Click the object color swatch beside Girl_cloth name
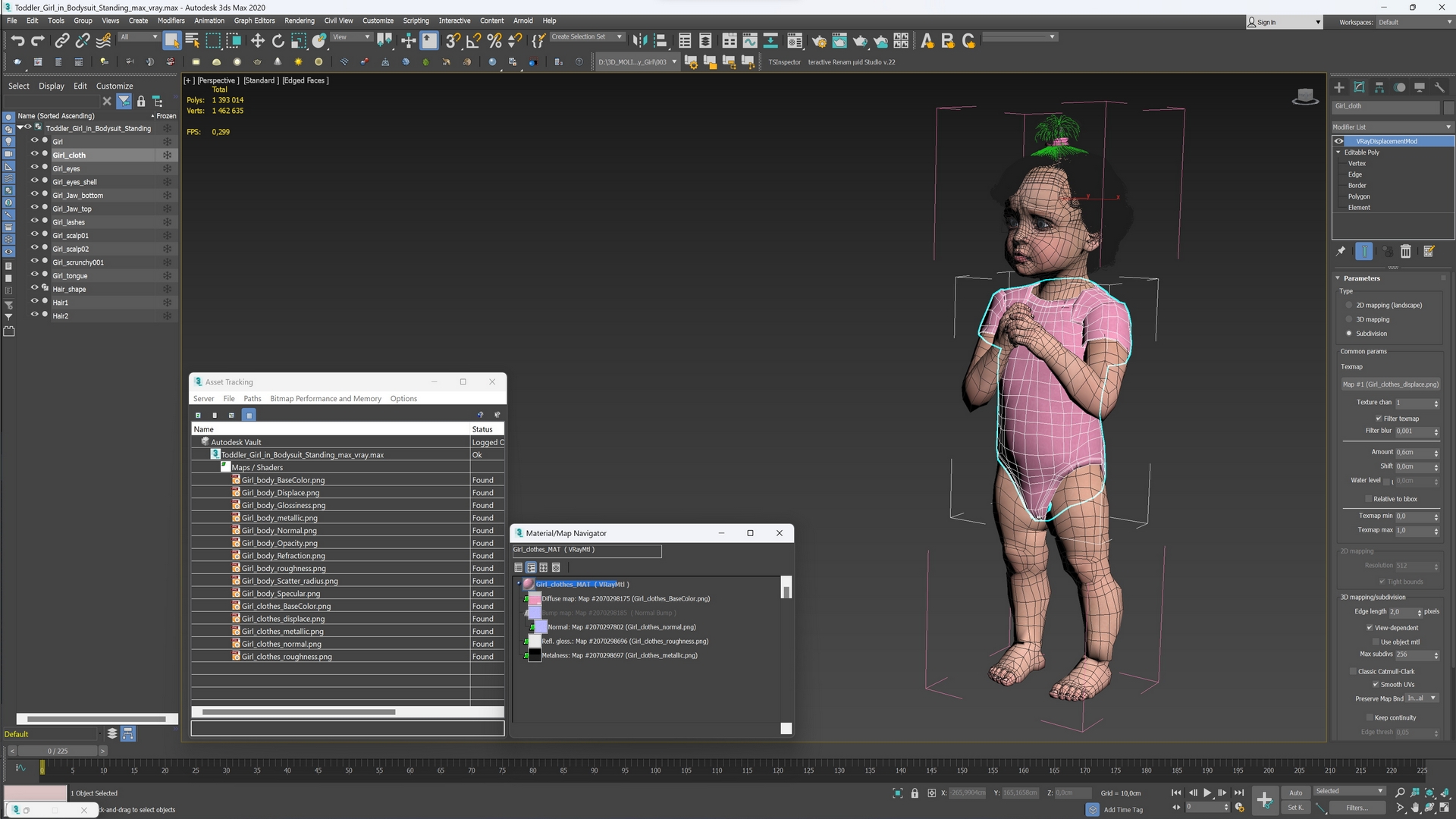 (1448, 106)
